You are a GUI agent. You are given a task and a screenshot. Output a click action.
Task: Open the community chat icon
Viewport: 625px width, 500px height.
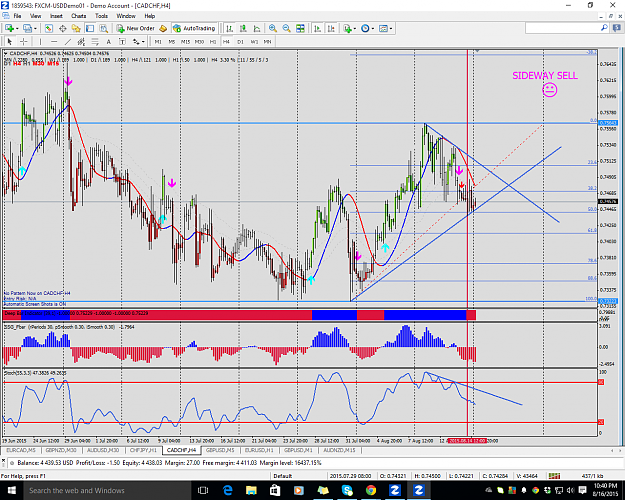click(x=617, y=28)
